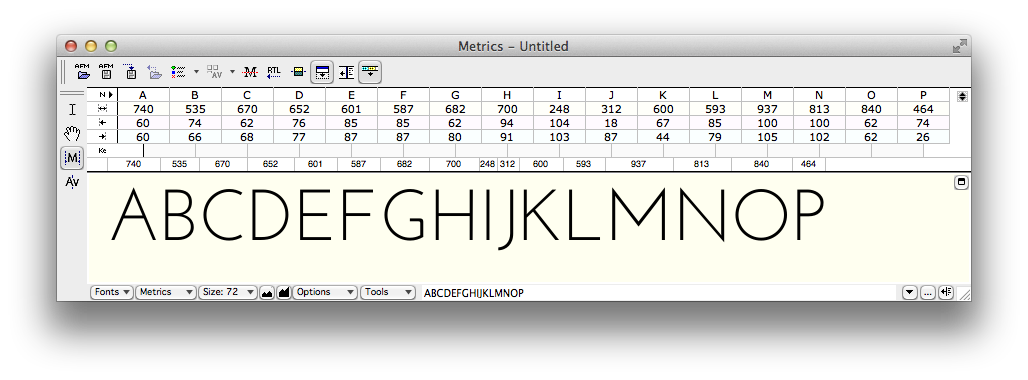The image size is (1028, 380).
Task: Click right sidebearing 44 under K
Action: [663, 136]
